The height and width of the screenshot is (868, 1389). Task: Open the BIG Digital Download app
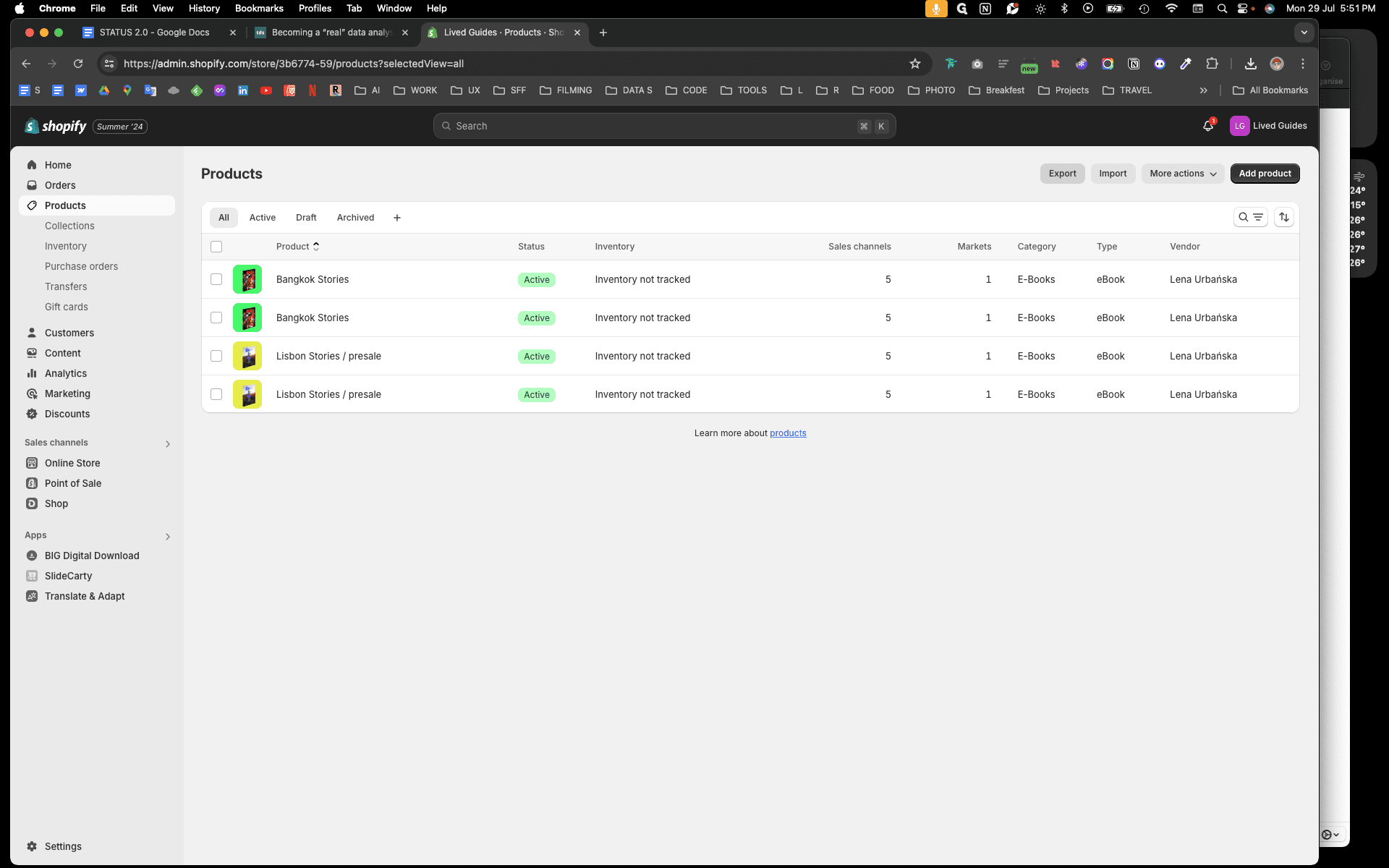(92, 556)
